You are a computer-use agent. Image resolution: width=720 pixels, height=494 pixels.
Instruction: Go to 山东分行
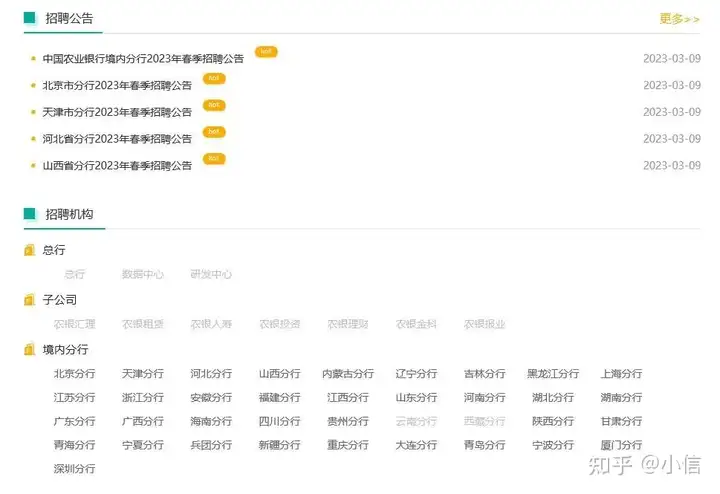click(x=416, y=398)
